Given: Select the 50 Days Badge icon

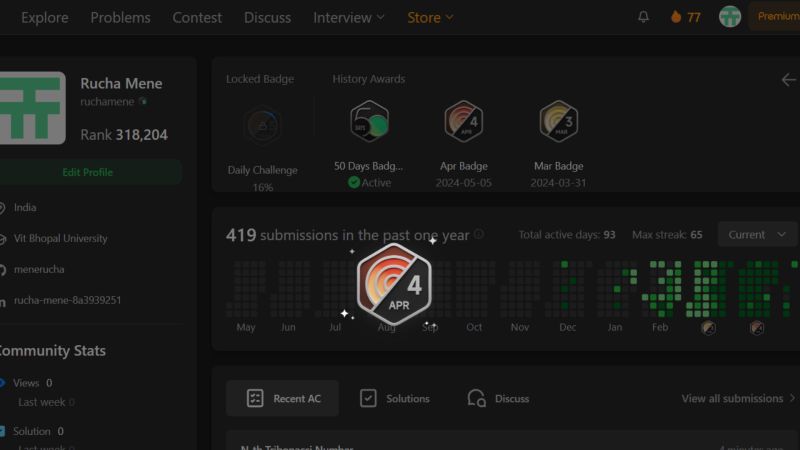Looking at the screenshot, I should pyautogui.click(x=369, y=121).
